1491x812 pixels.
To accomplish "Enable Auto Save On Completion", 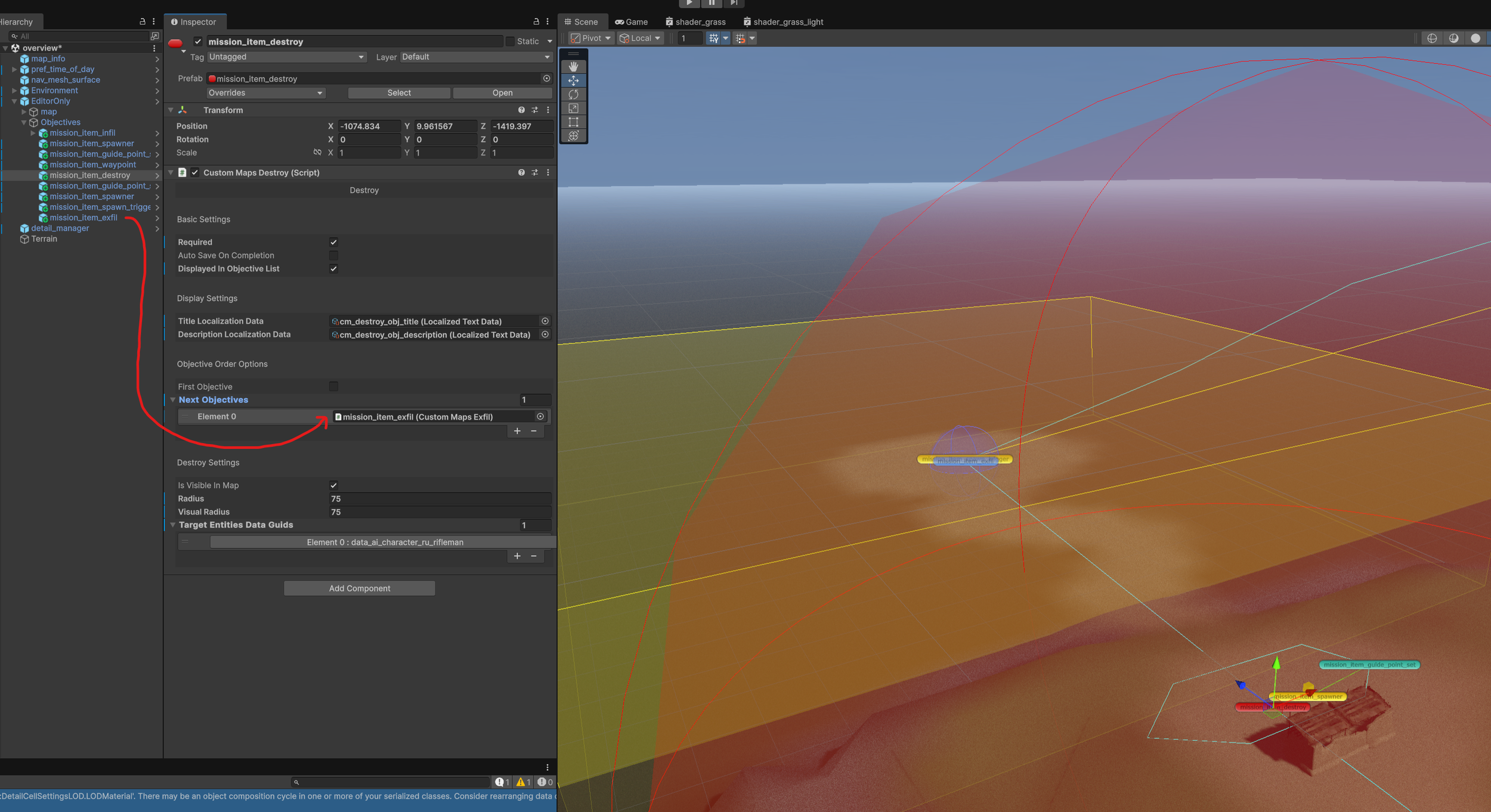I will [x=333, y=255].
